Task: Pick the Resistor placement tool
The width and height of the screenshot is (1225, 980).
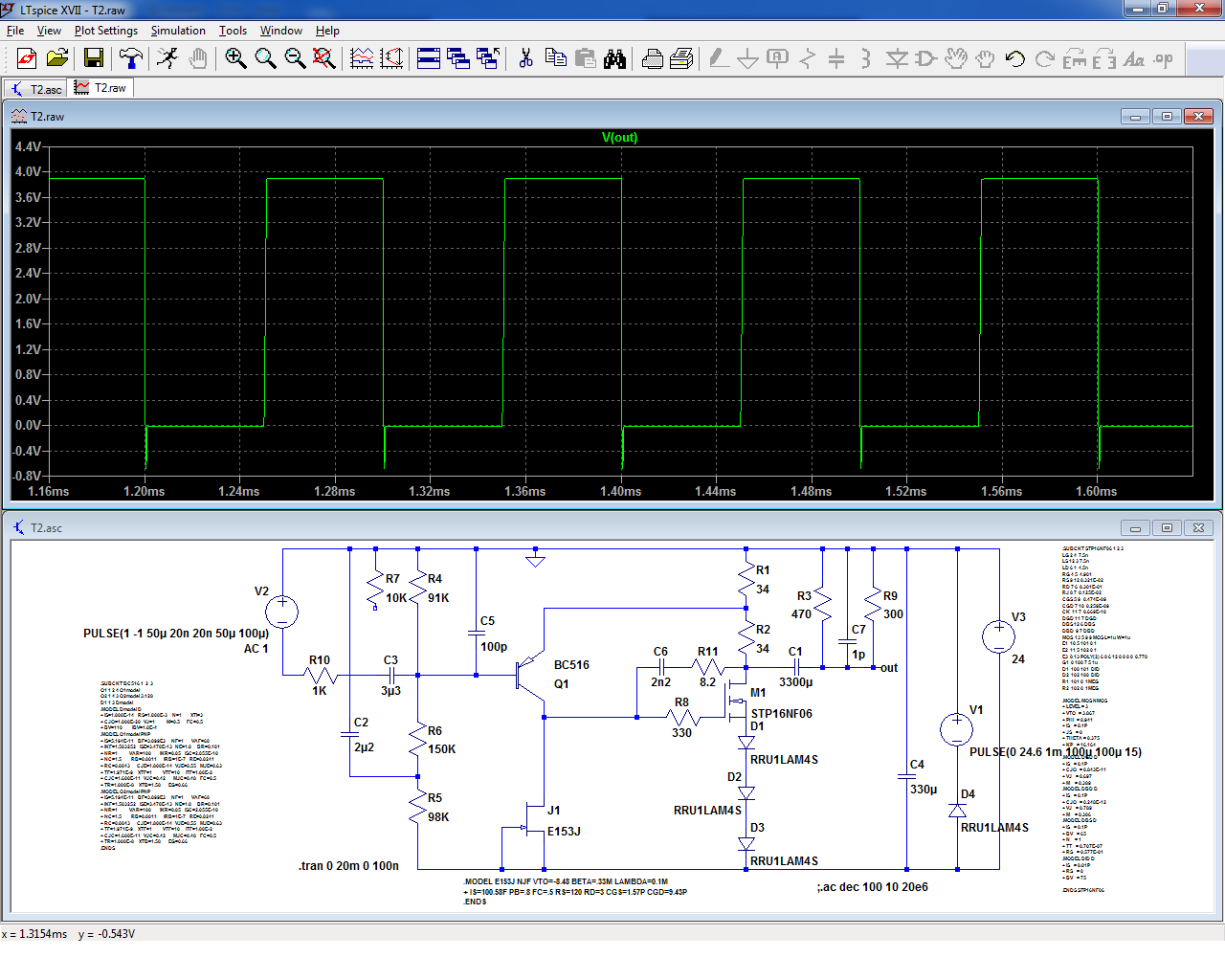Action: coord(807,59)
